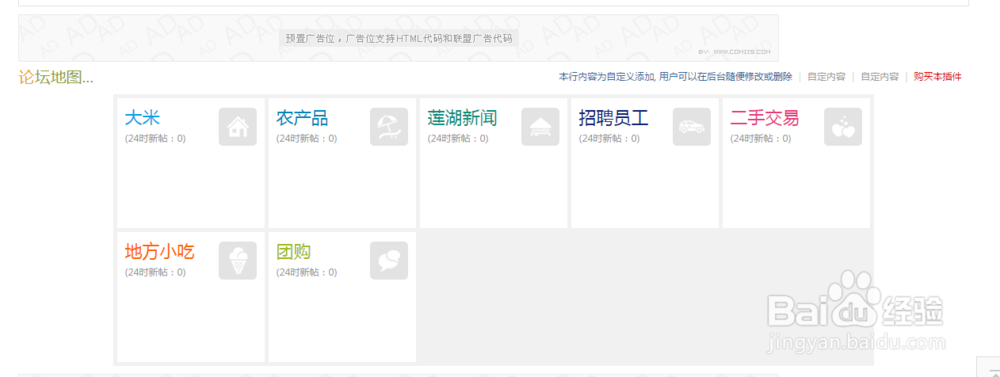Click 24时新帖 count under 团购
The width and height of the screenshot is (1000, 377).
(306, 272)
